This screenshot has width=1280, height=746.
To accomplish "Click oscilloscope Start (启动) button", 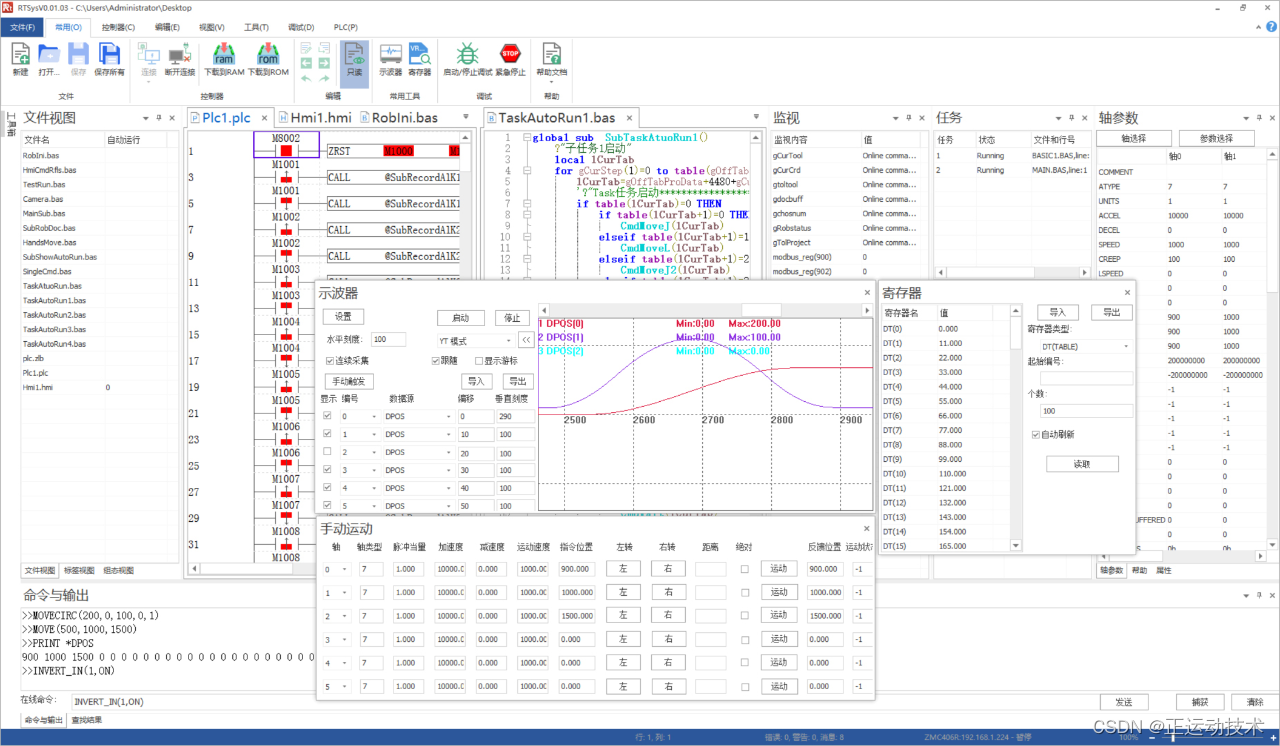I will click(461, 318).
